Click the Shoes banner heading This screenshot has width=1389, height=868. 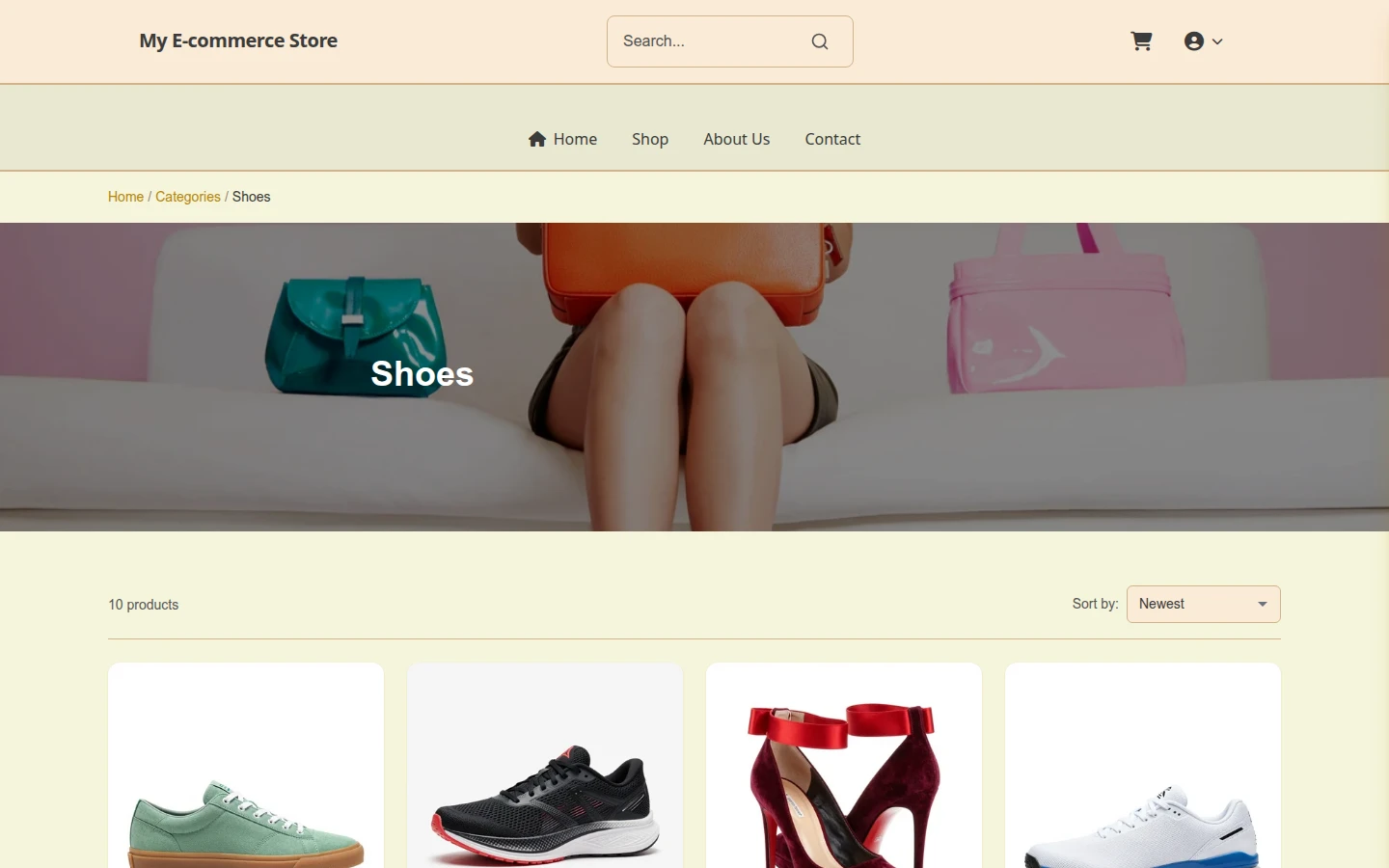(422, 374)
